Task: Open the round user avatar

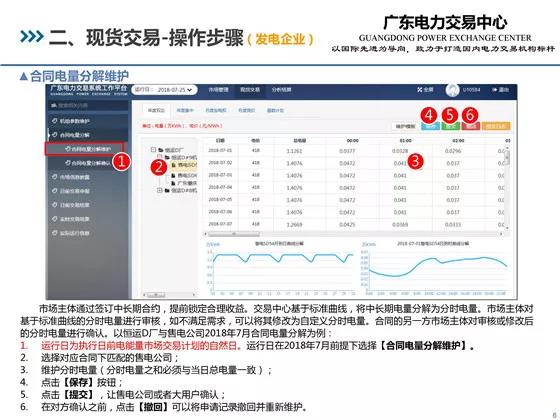Action: tap(452, 90)
